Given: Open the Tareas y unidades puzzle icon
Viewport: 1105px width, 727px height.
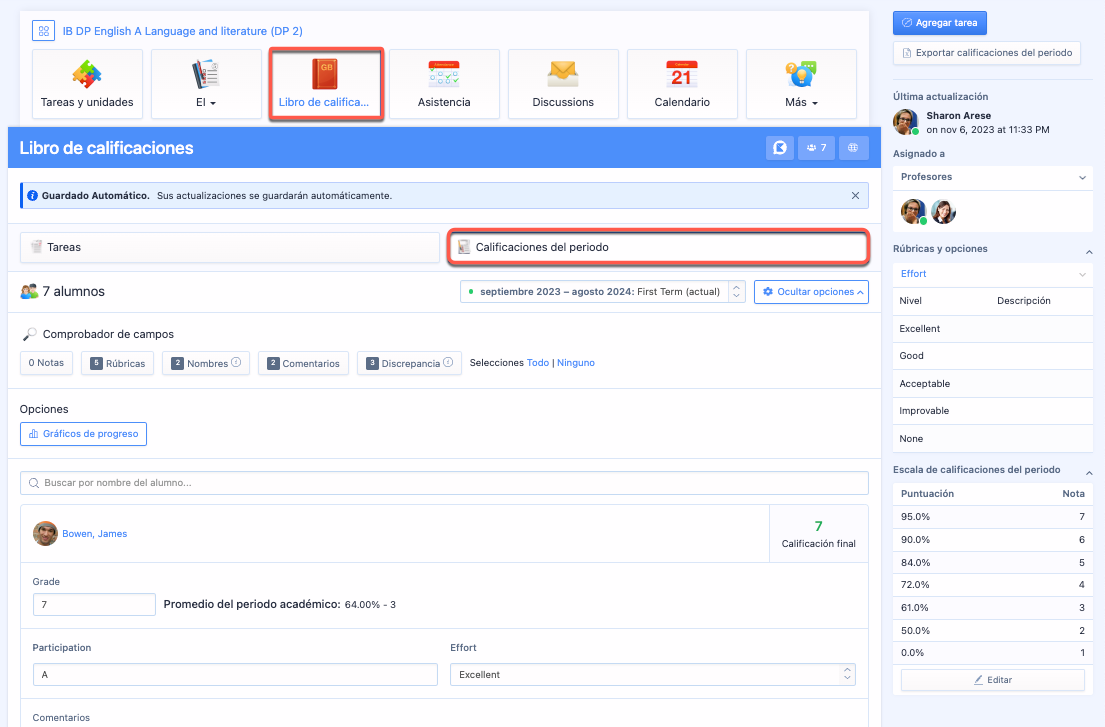Looking at the screenshot, I should click(x=87, y=75).
